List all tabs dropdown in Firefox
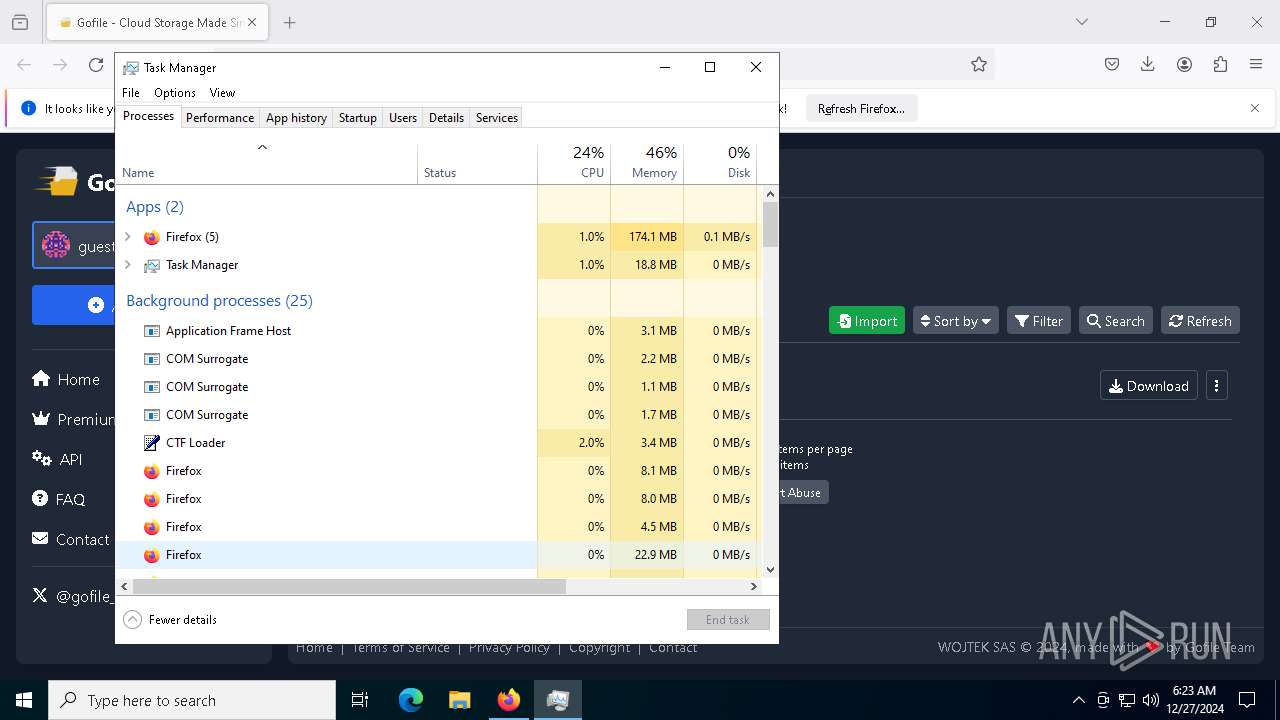 tap(1082, 22)
